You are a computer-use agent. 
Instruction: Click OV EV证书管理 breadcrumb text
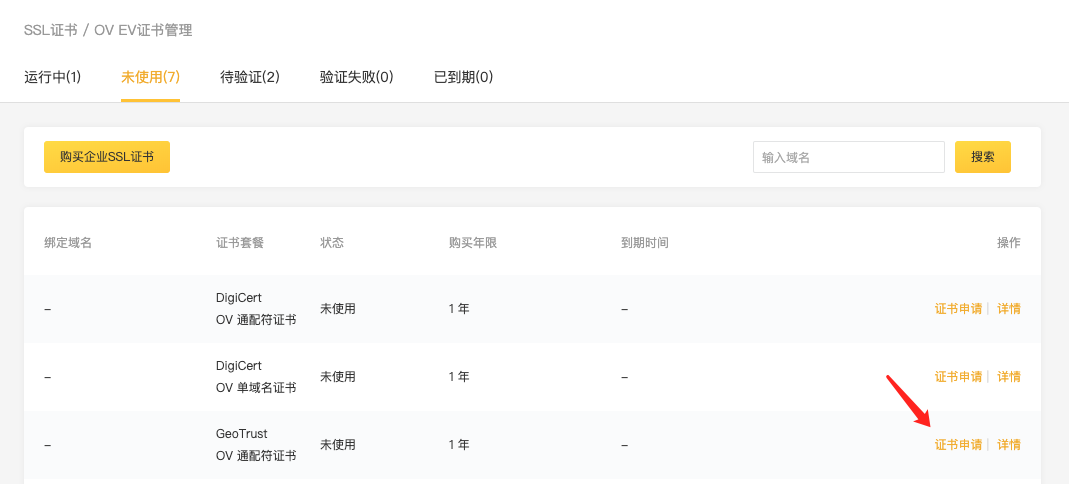click(143, 30)
